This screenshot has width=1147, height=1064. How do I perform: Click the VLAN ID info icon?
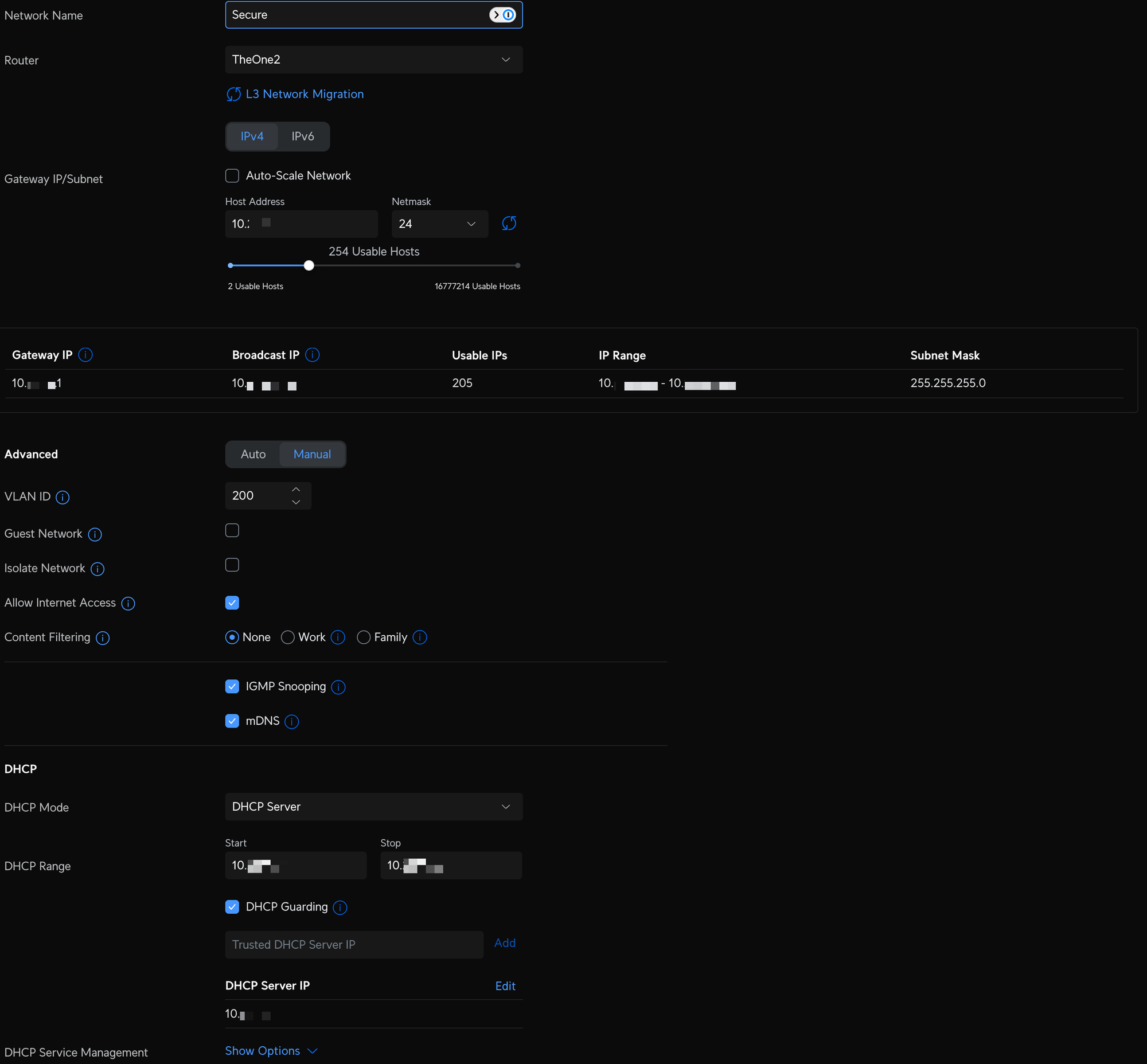(x=63, y=497)
